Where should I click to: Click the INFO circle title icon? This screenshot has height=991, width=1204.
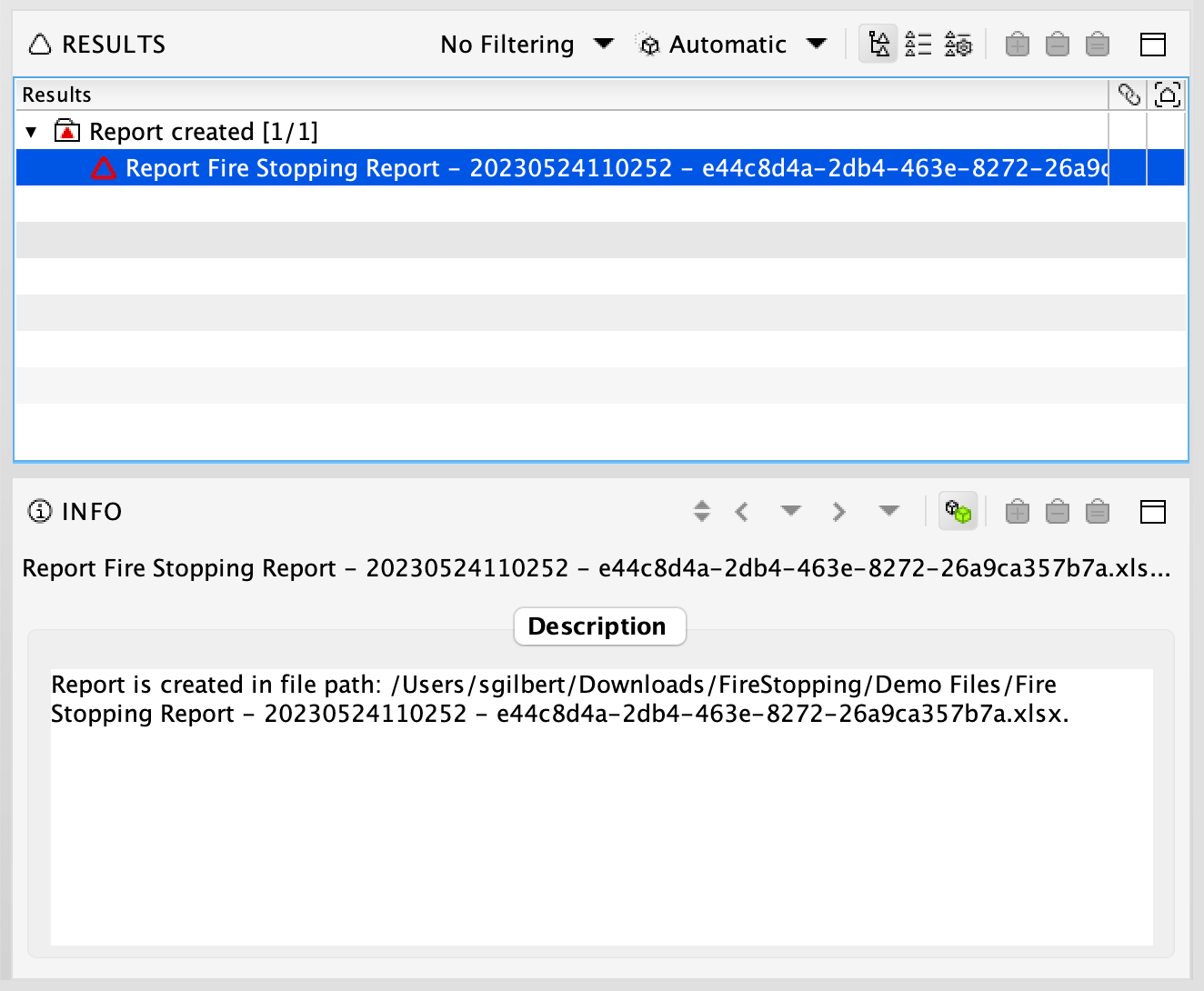(40, 511)
